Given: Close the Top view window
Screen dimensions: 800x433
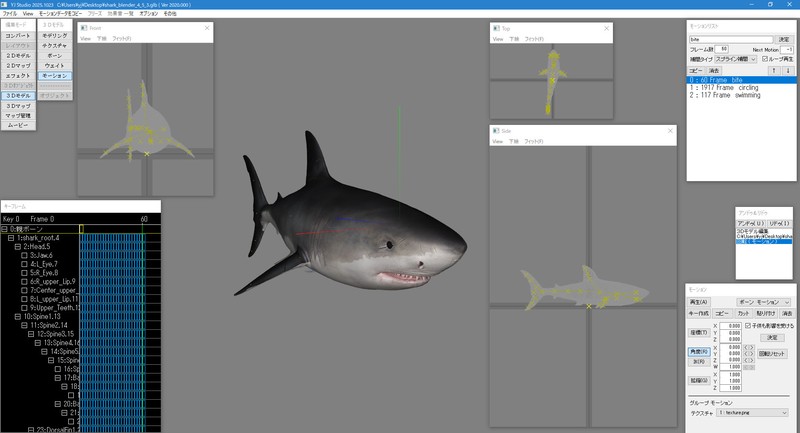Looking at the screenshot, I should tap(606, 29).
